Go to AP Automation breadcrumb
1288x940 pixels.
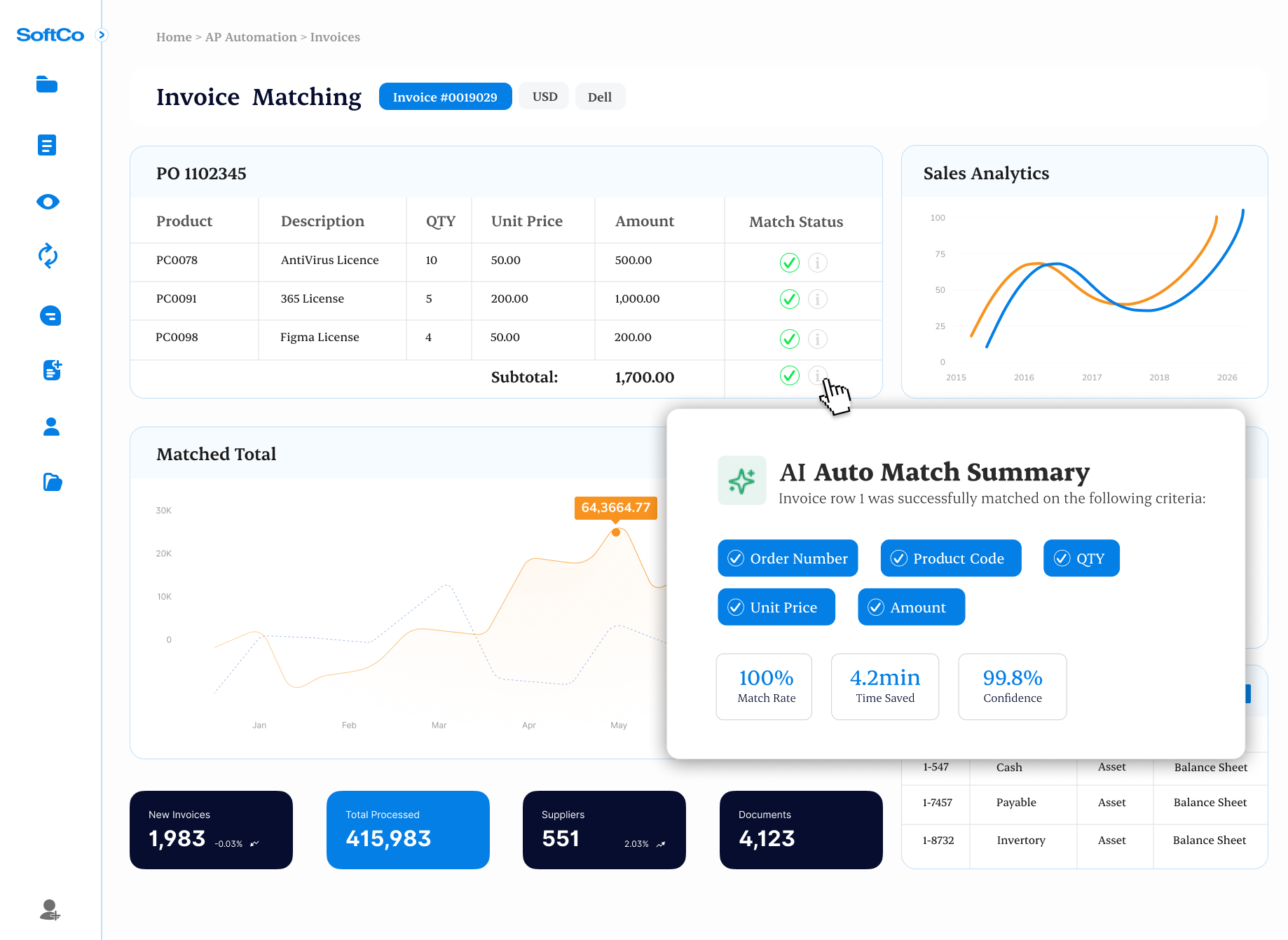[251, 37]
